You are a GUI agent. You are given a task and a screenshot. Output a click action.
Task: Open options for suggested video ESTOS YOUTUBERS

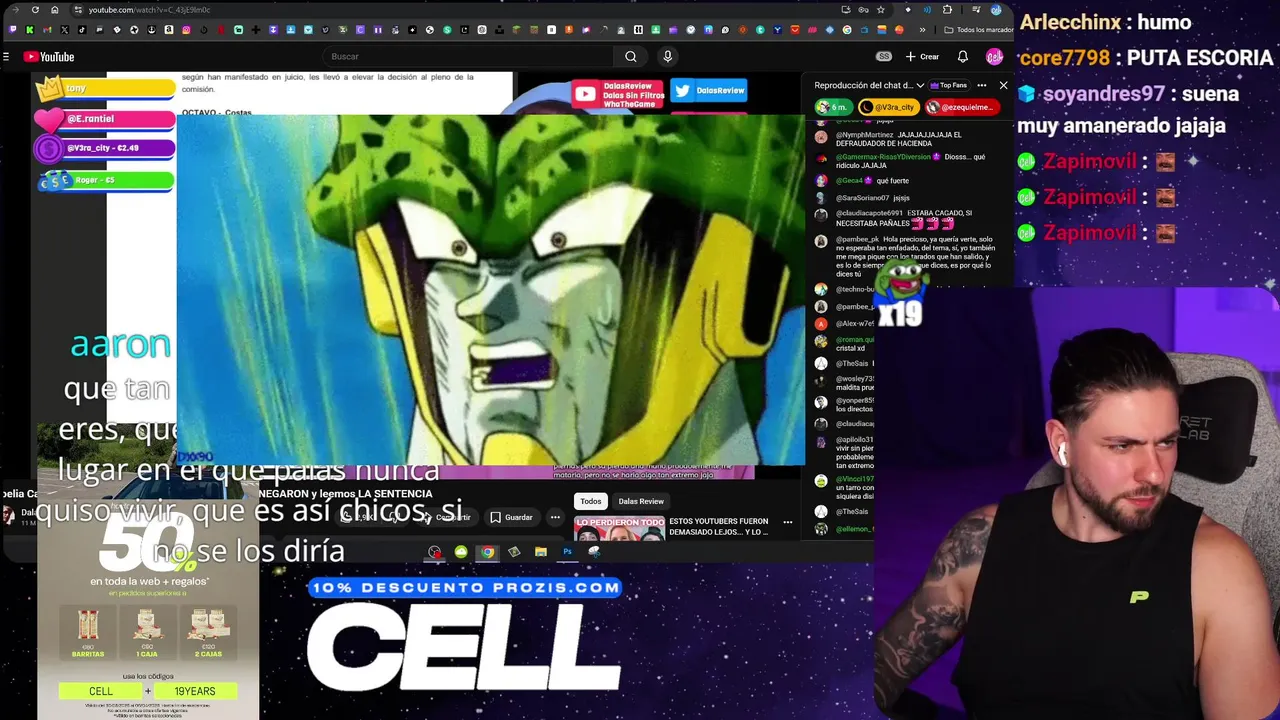(787, 522)
